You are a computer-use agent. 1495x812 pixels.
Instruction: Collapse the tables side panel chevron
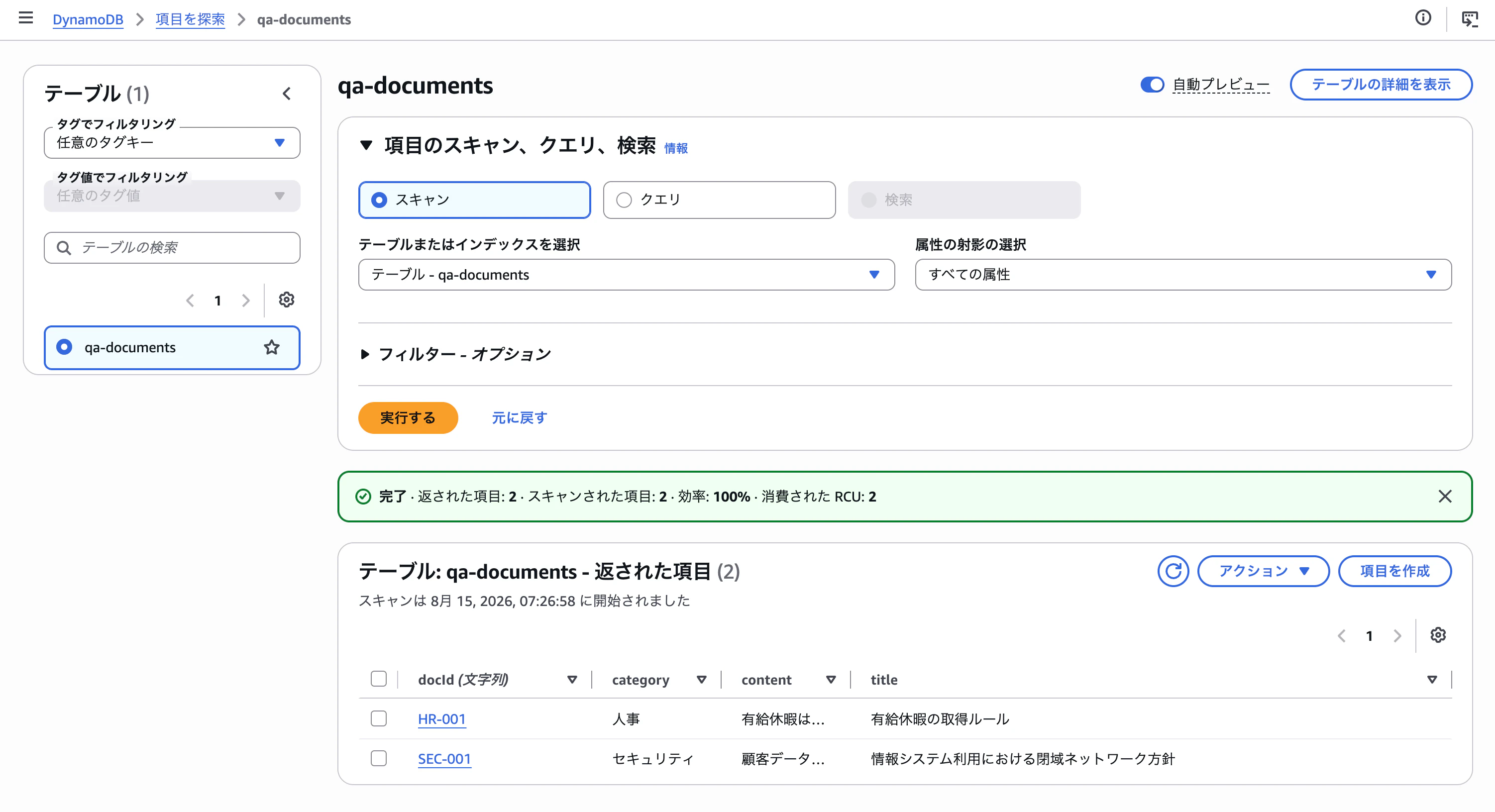[287, 94]
